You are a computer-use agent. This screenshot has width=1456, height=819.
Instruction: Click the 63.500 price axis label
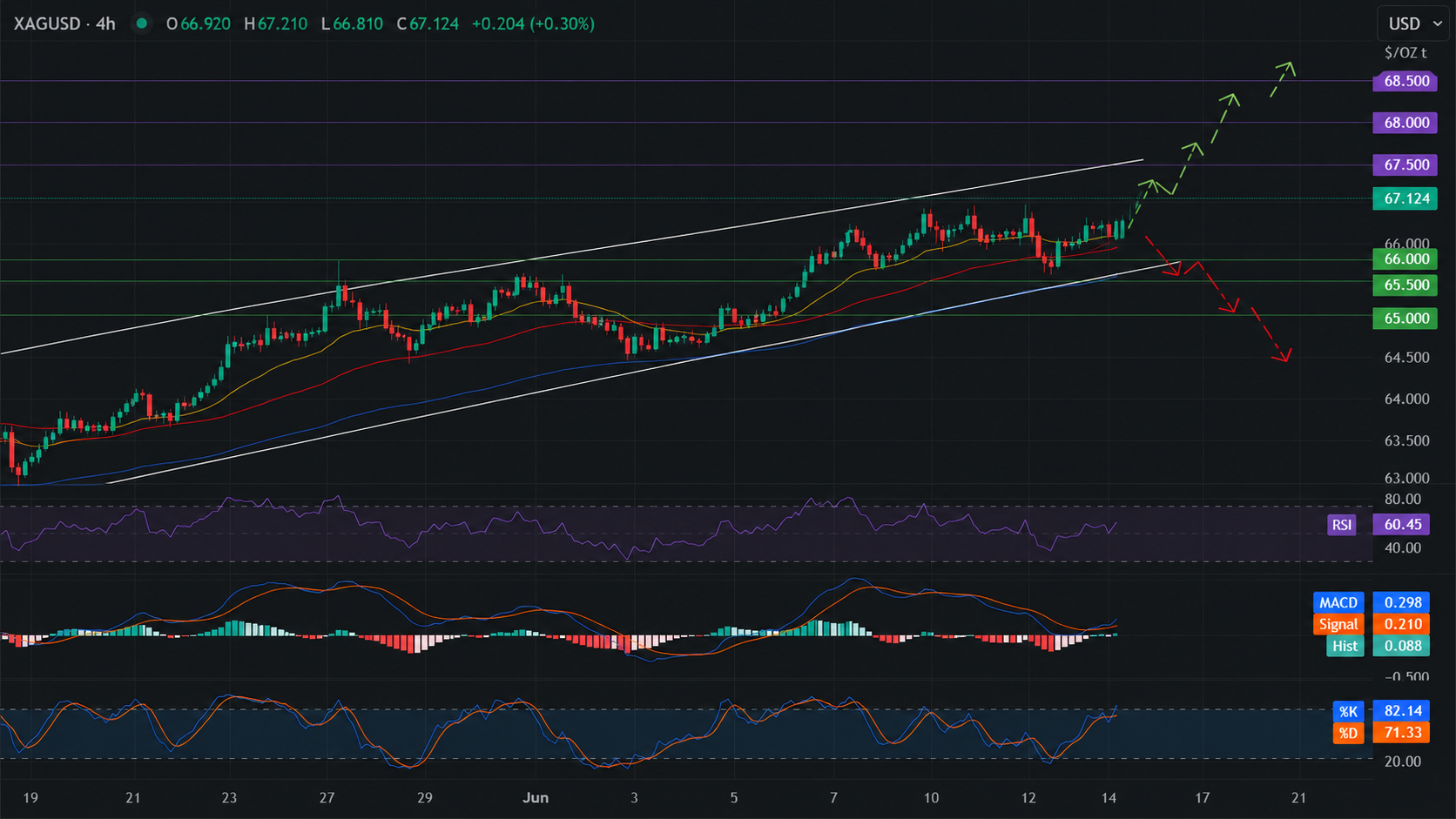1406,440
